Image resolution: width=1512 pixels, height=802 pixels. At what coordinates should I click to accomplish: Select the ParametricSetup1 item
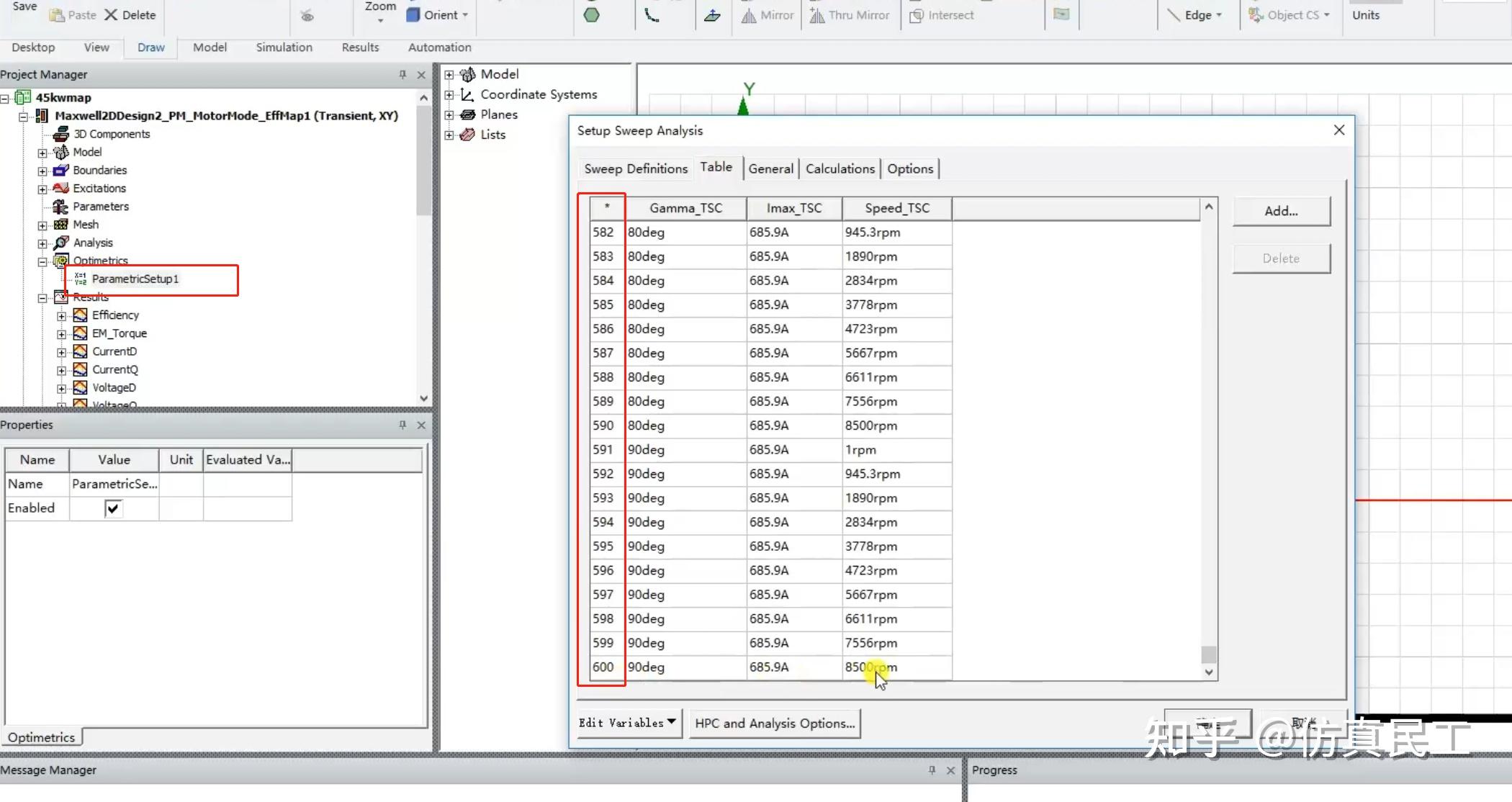(x=135, y=279)
